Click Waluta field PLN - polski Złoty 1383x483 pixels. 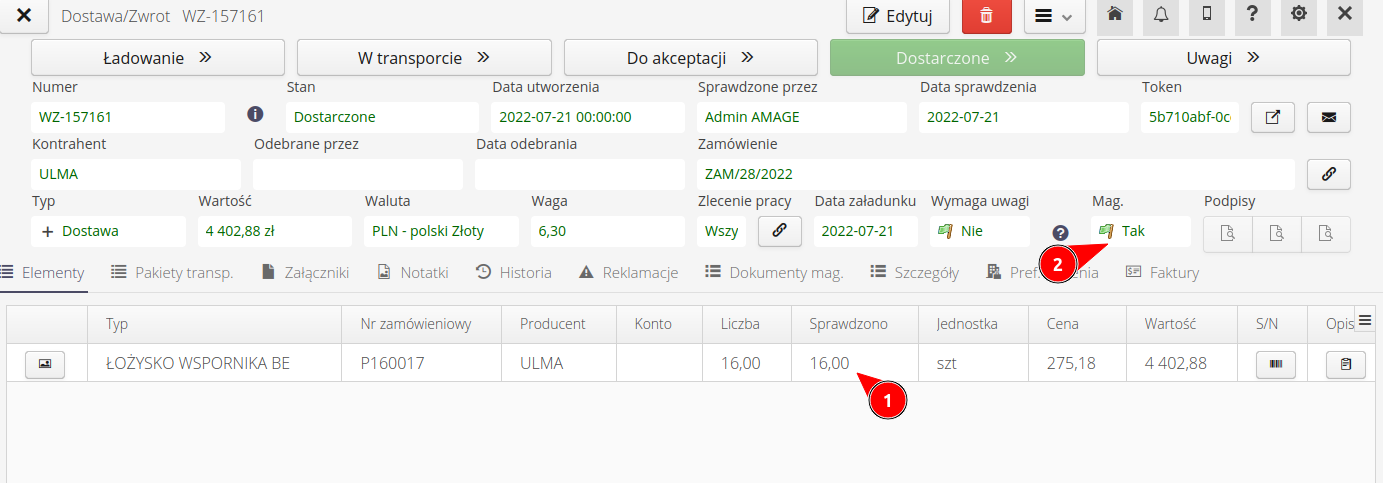(x=442, y=231)
